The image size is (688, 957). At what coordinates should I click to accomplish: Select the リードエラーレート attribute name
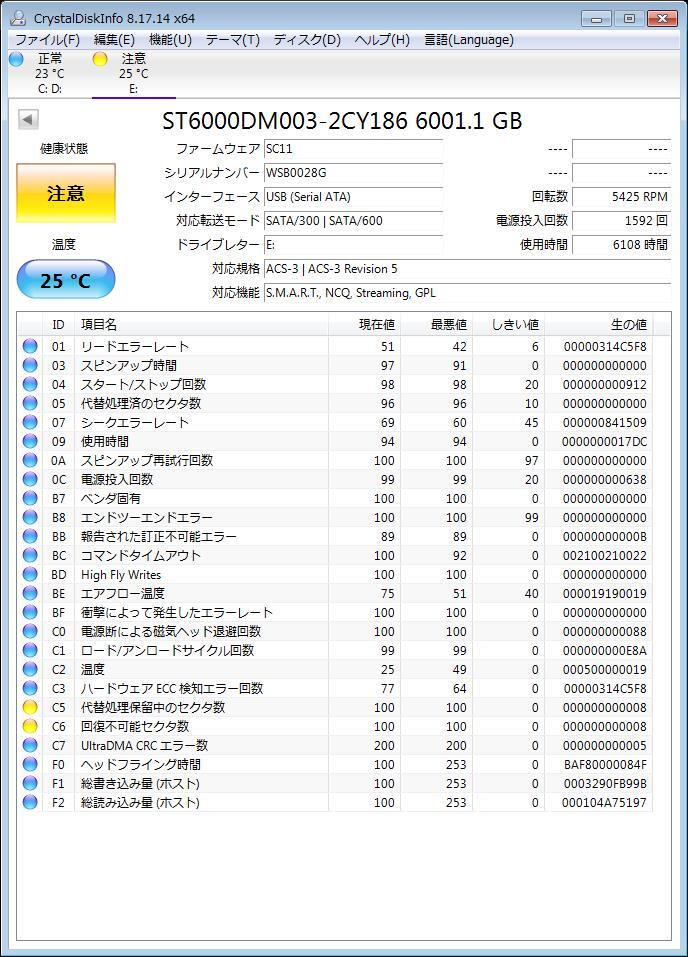135,347
